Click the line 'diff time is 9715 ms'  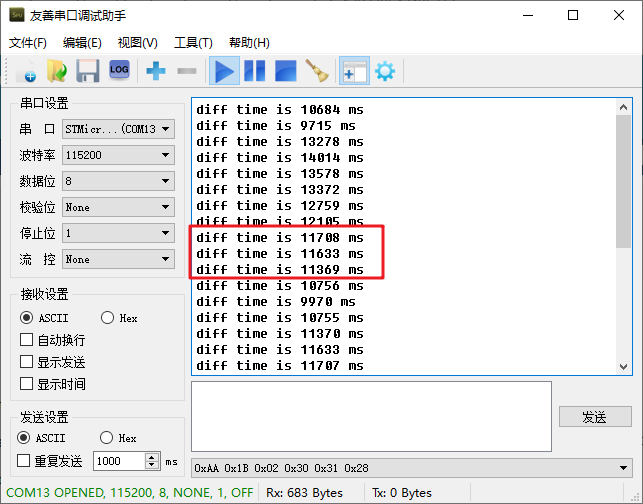[276, 126]
